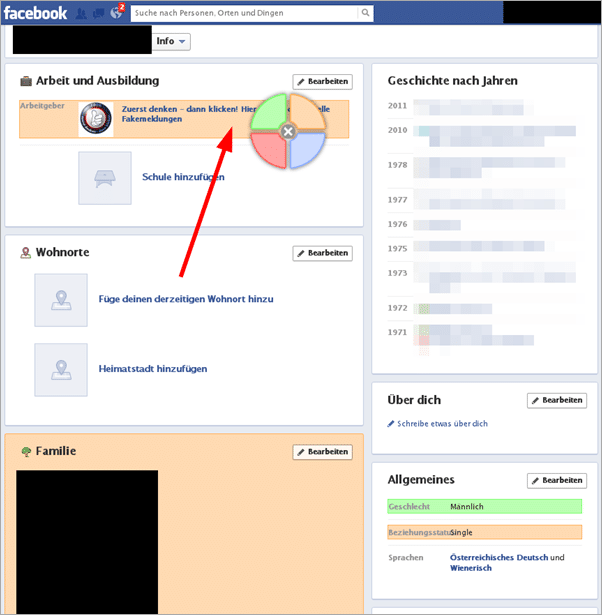Viewport: 602px width, 615px height.
Task: Edit Allgemeines via Bearbeiten button
Action: [557, 480]
